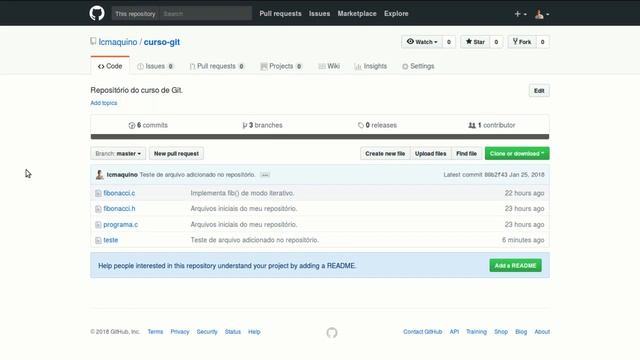Open the Clone or download dropdown
The height and width of the screenshot is (360, 640).
[517, 153]
